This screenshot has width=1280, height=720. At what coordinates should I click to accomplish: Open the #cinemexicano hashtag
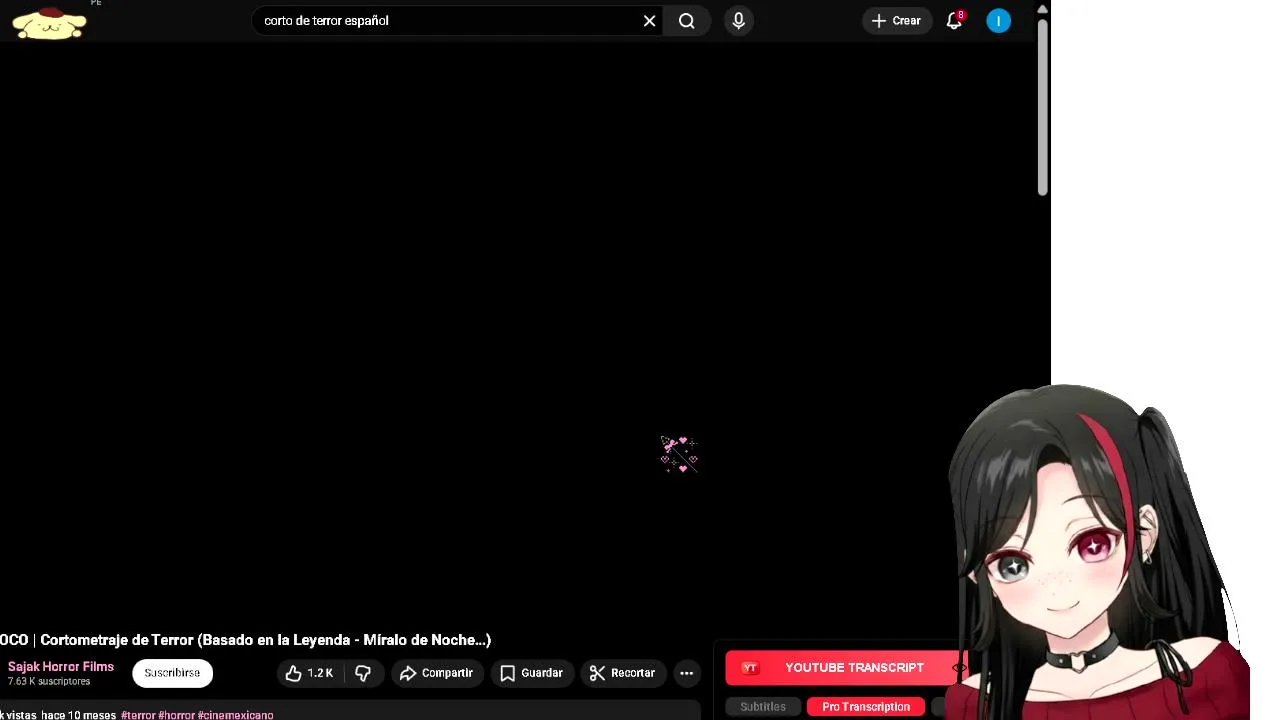coord(236,715)
